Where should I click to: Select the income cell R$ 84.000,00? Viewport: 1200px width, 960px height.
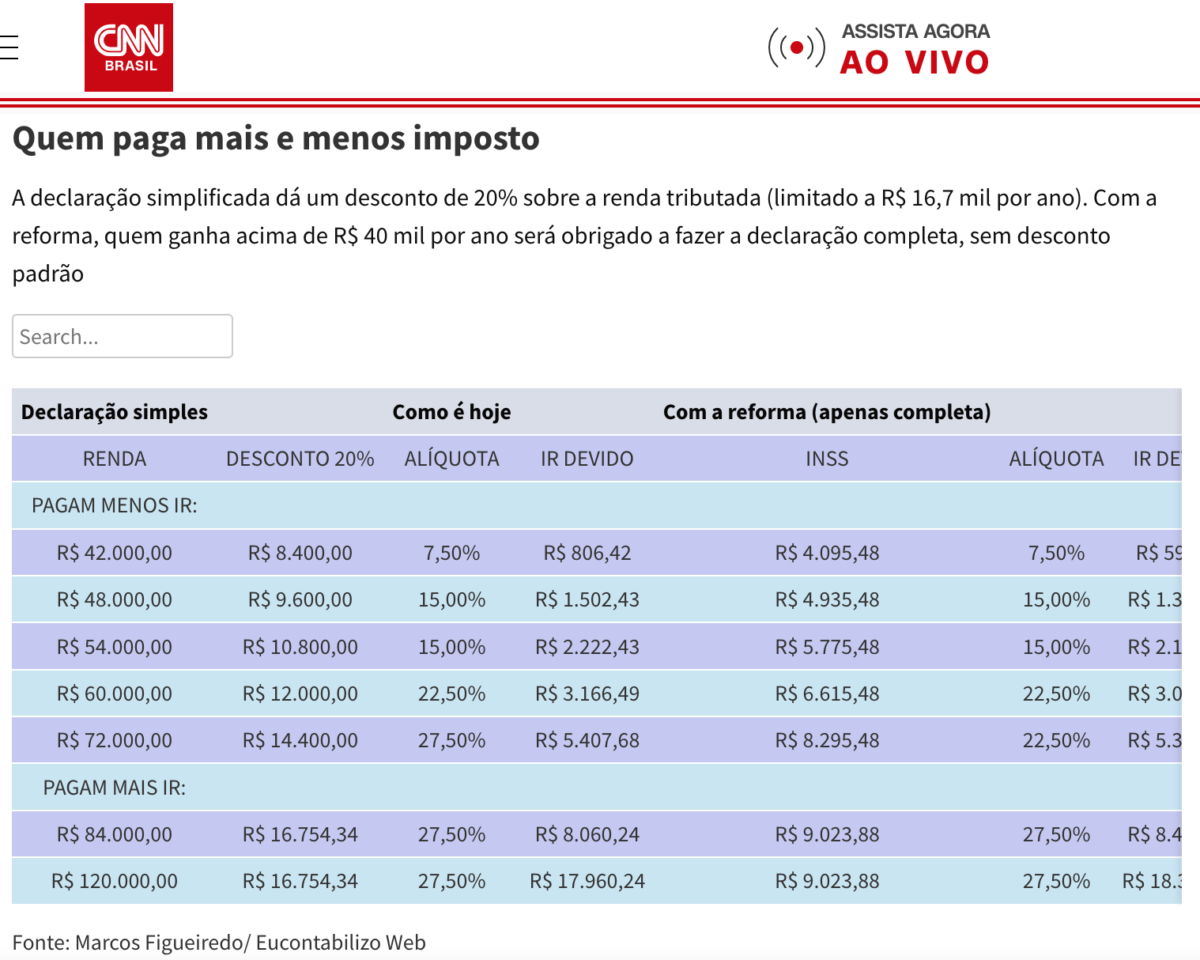[115, 834]
